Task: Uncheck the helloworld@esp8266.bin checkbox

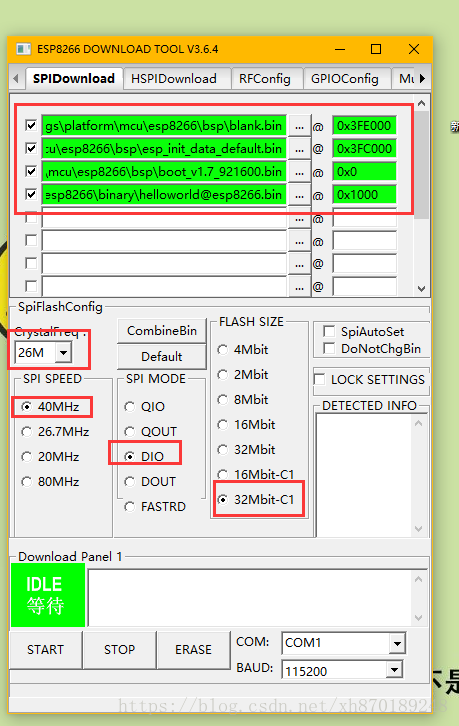Action: pyautogui.click(x=31, y=194)
